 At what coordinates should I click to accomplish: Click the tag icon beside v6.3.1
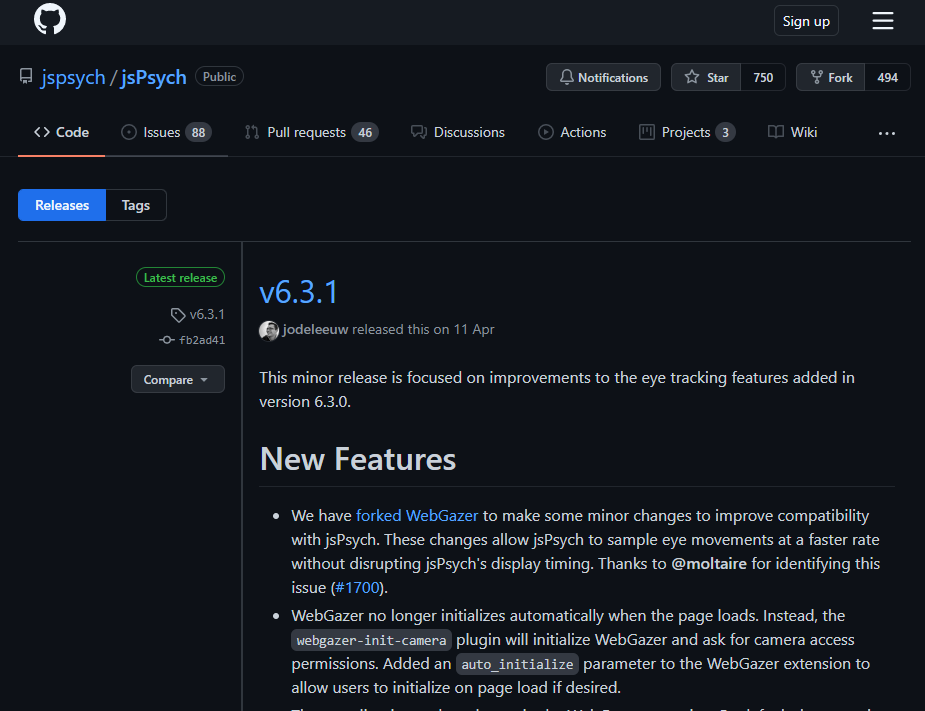178,315
